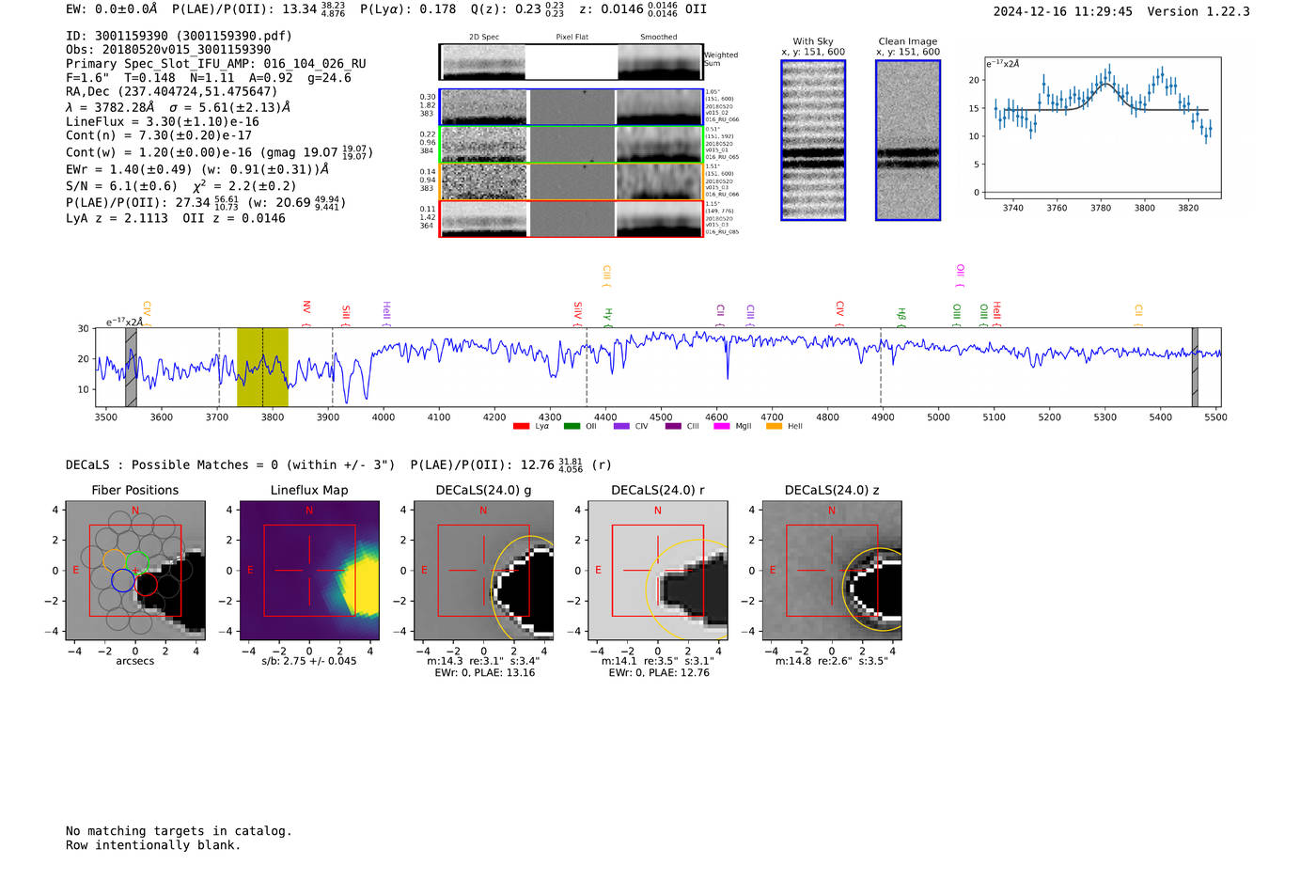Open the DECaLS(24.0) g image
Image resolution: width=1316 pixels, height=896 pixels.
coord(484,571)
